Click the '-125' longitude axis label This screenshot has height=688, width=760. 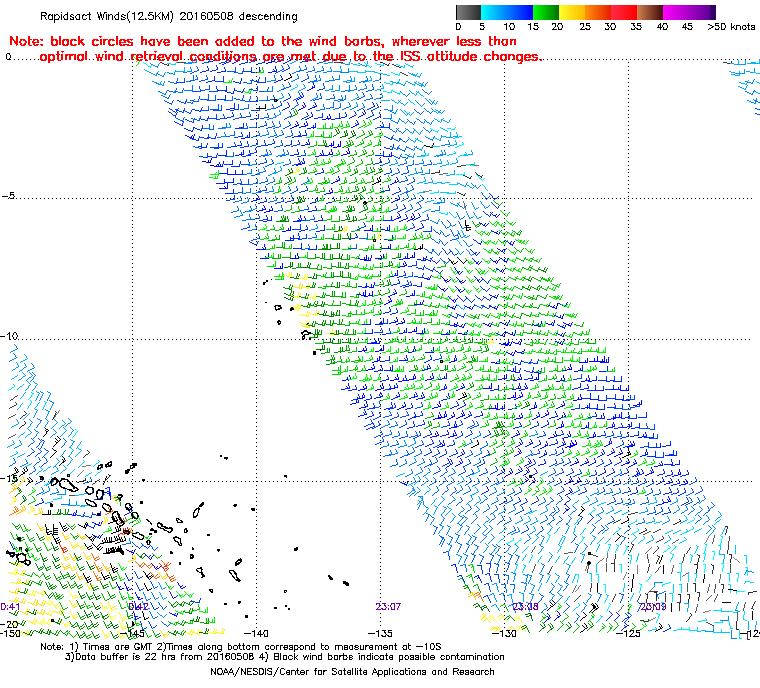click(x=628, y=633)
